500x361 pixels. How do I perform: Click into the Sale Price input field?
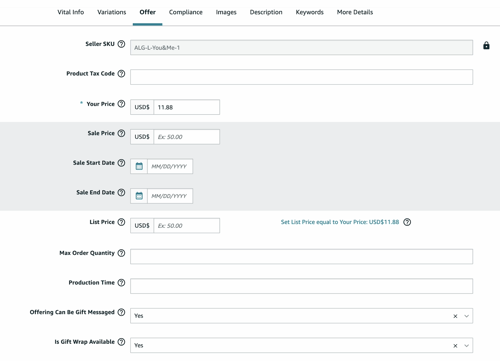click(x=186, y=137)
